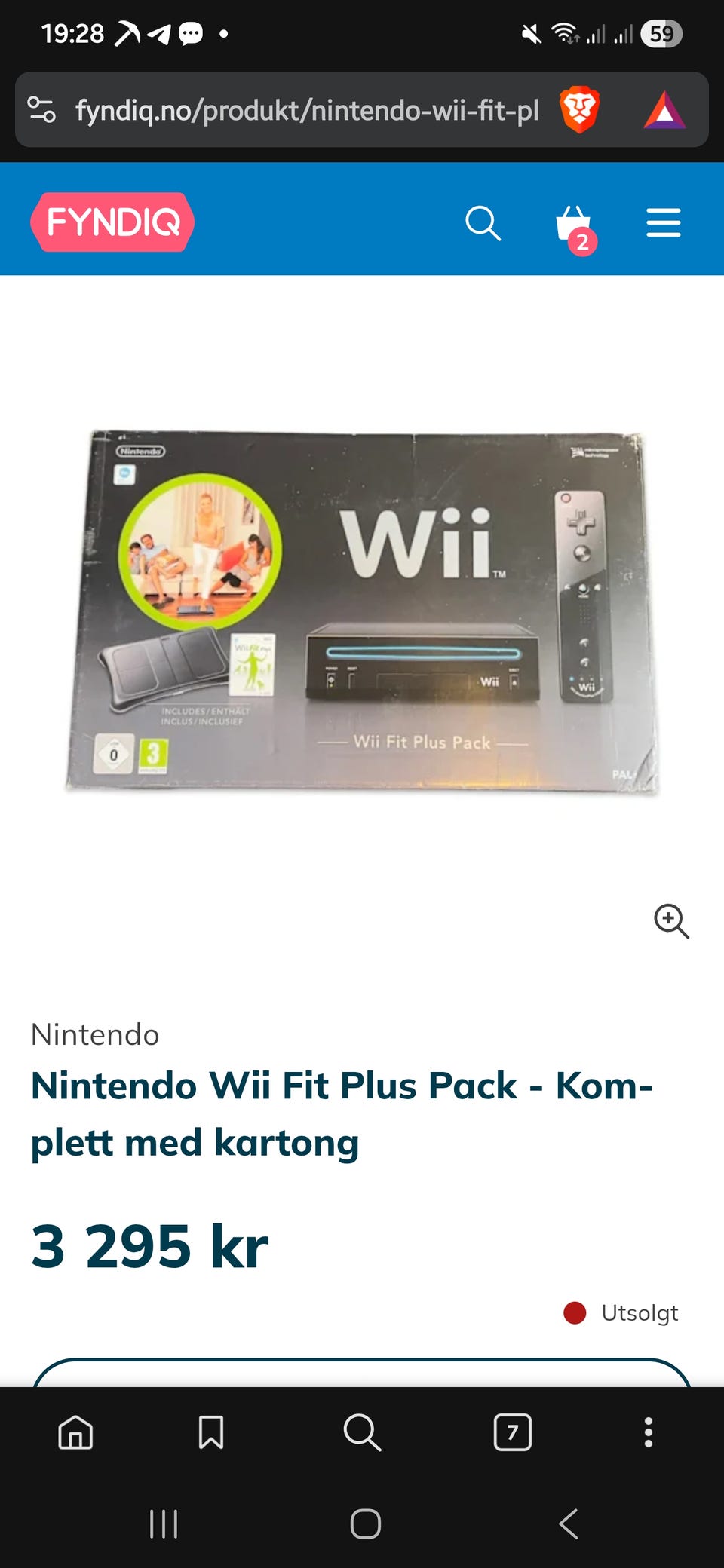Select the fyndiq.no URL address field
724x1568 pixels.
click(x=307, y=110)
